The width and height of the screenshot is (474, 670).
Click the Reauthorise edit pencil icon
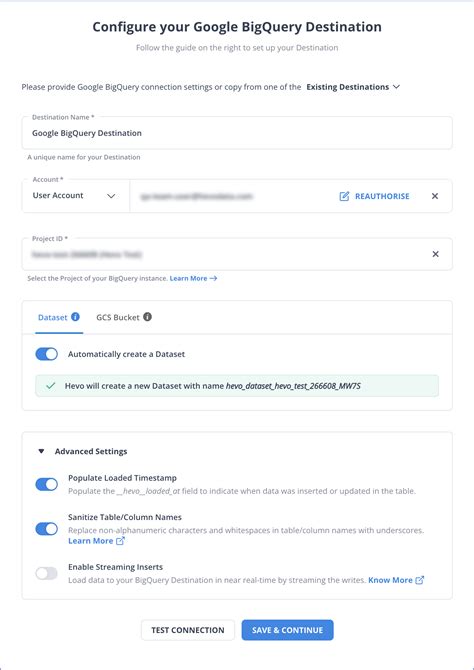[344, 196]
